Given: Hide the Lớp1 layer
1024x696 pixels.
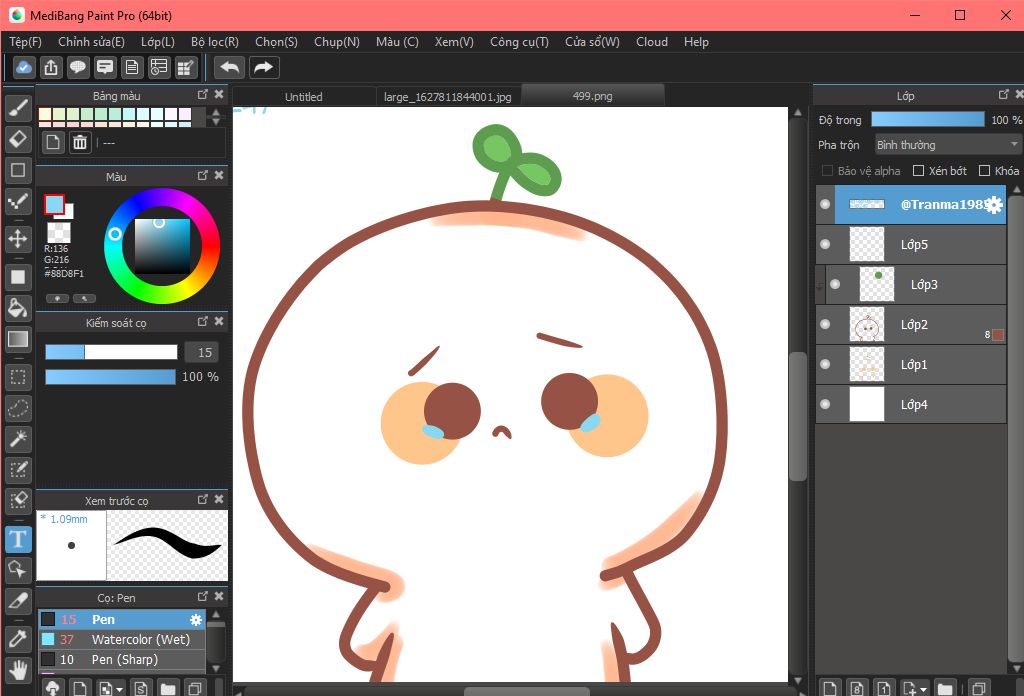Looking at the screenshot, I should (x=825, y=364).
